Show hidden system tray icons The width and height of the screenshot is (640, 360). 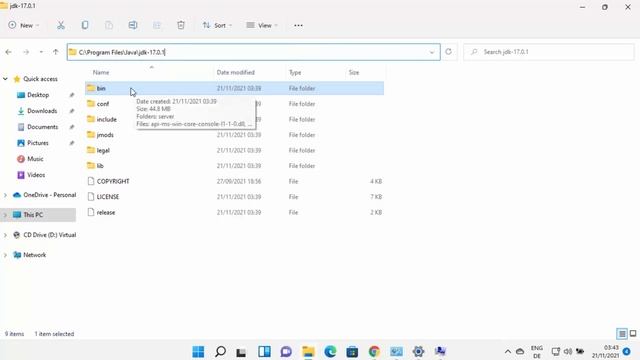click(508, 351)
